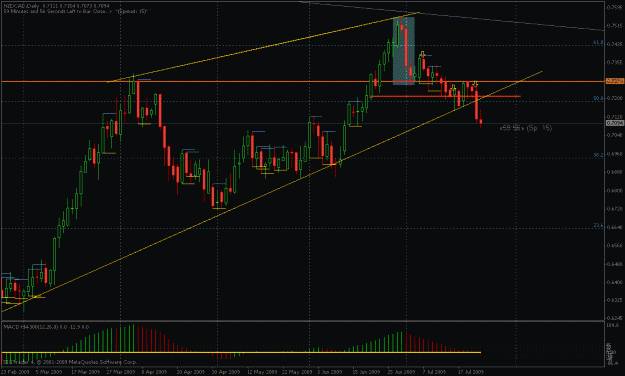Viewport: 625px width, 376px height.
Task: Click the spread countdown label near last candle
Action: 526,128
